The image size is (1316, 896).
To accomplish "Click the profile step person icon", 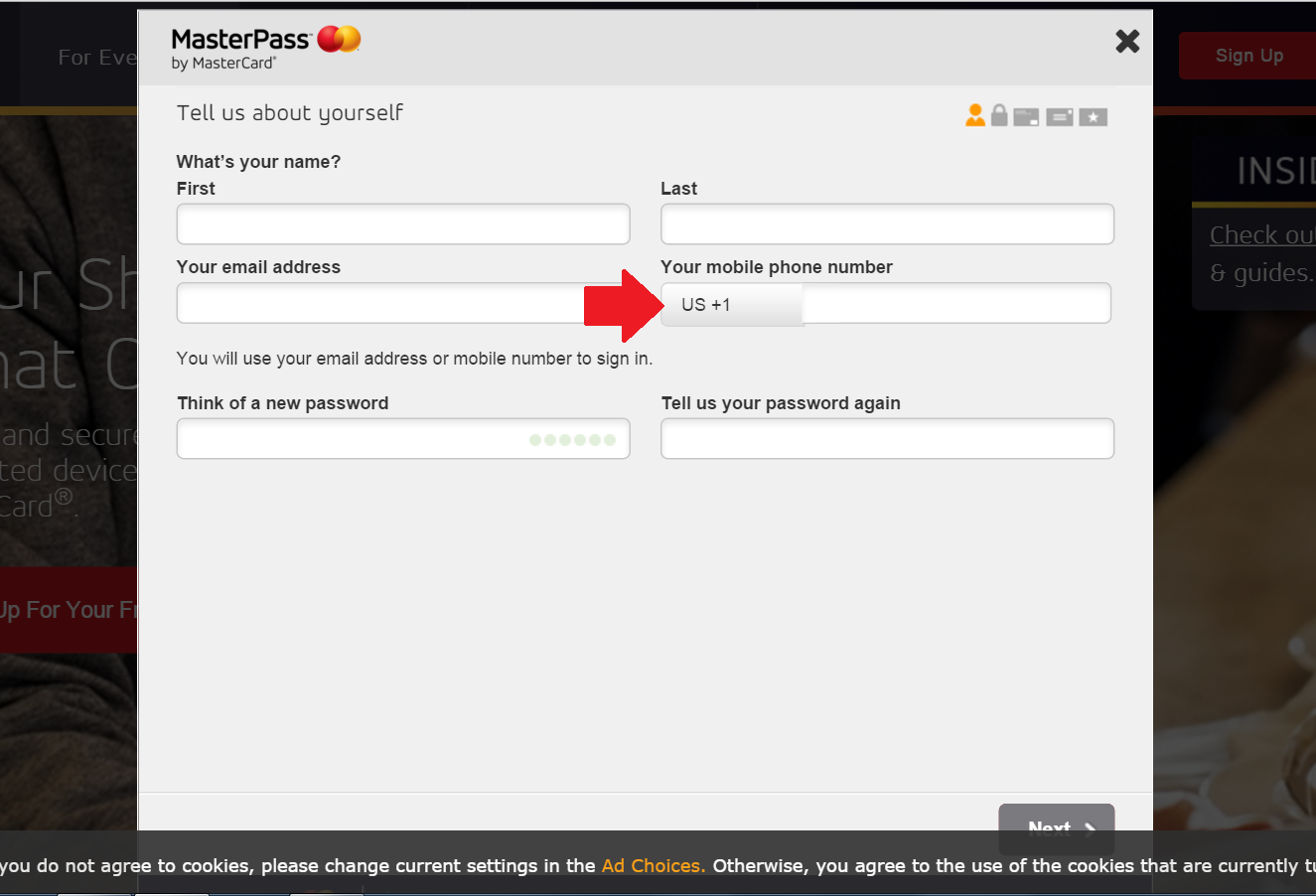I will 975,115.
